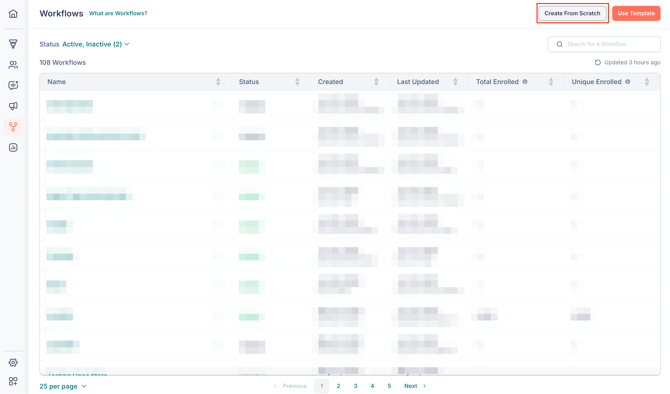Go to the Next page of workflows
The image size is (670, 394).
tap(415, 386)
